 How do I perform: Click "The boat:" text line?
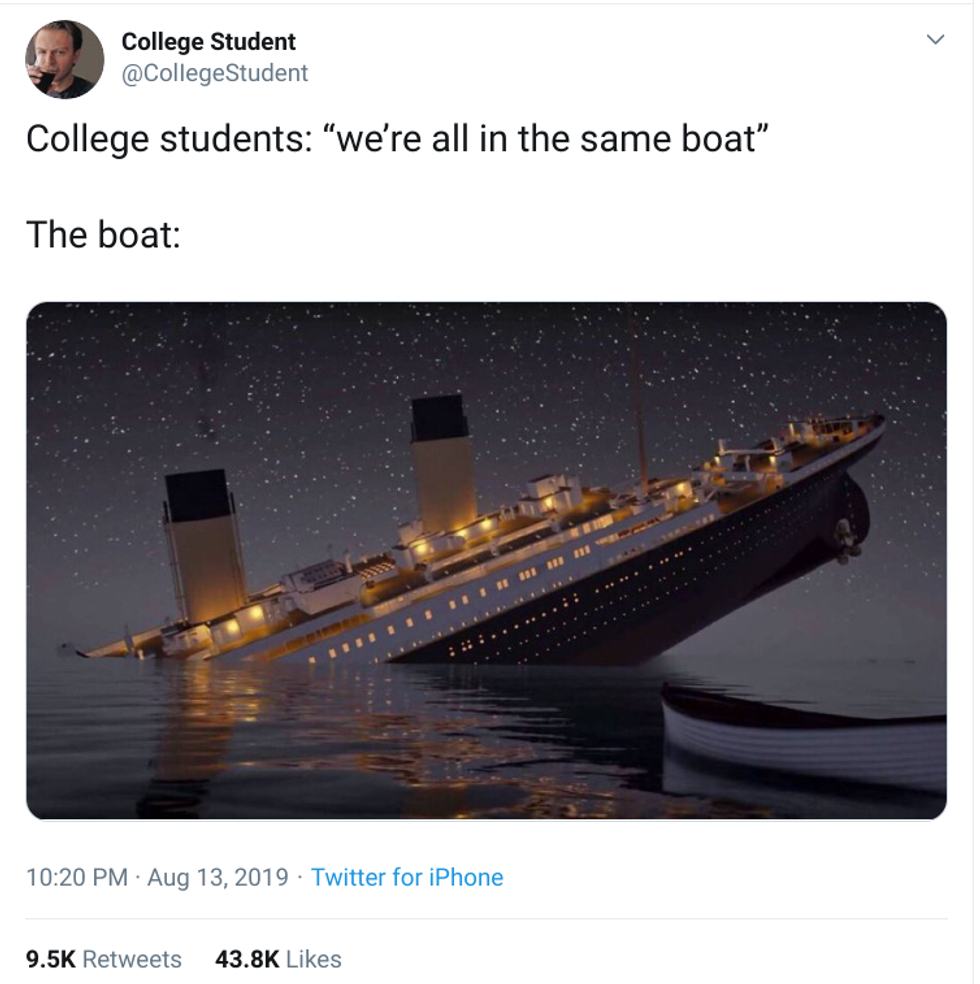tap(103, 235)
